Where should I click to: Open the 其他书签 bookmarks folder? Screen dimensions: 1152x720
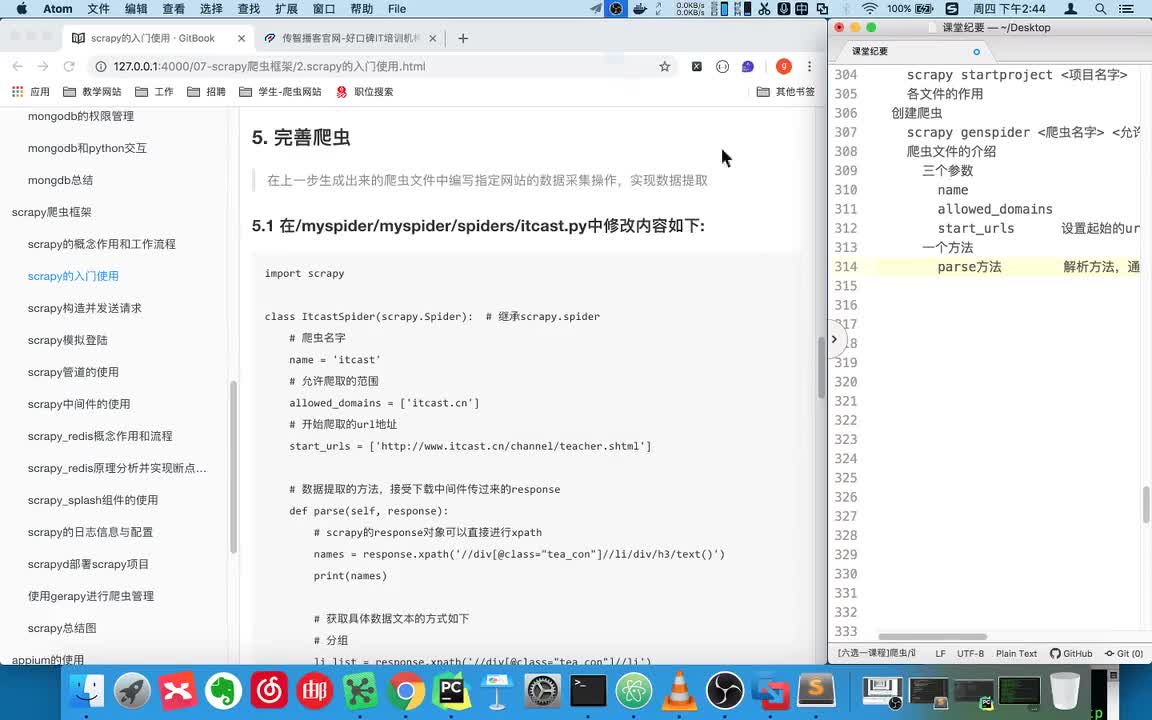click(x=785, y=92)
